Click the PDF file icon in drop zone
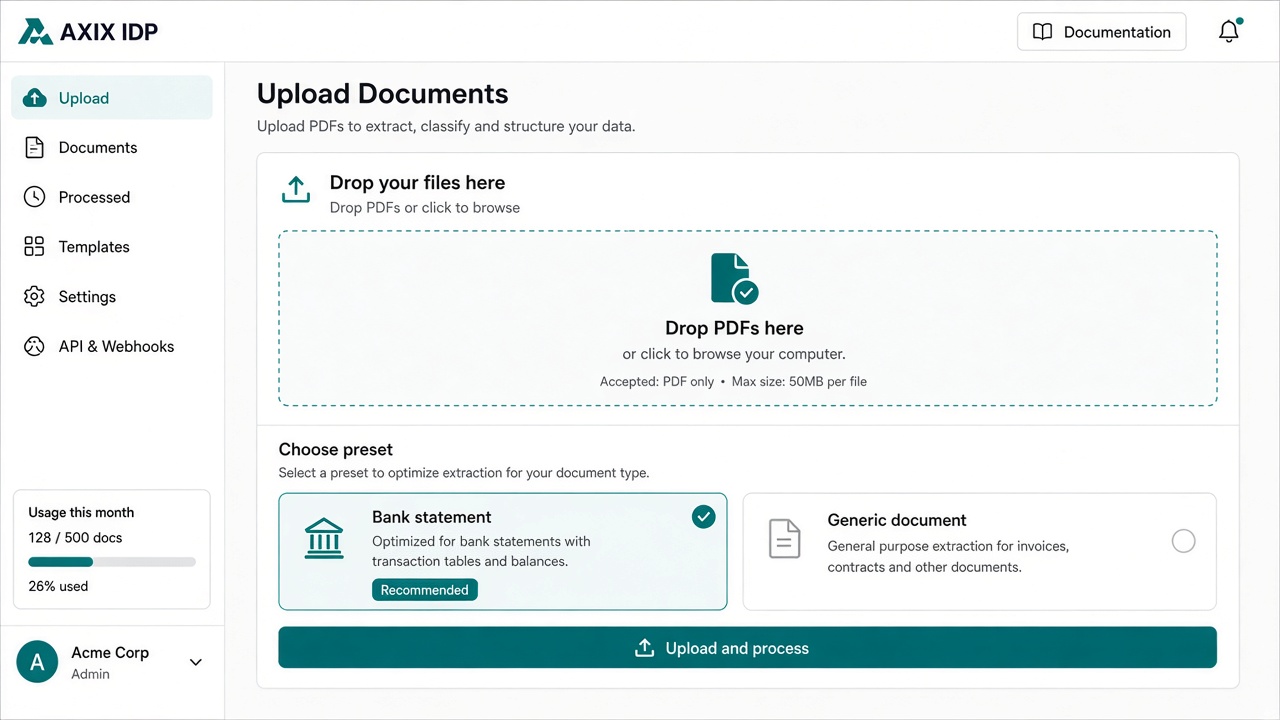The width and height of the screenshot is (1280, 720). pyautogui.click(x=734, y=278)
